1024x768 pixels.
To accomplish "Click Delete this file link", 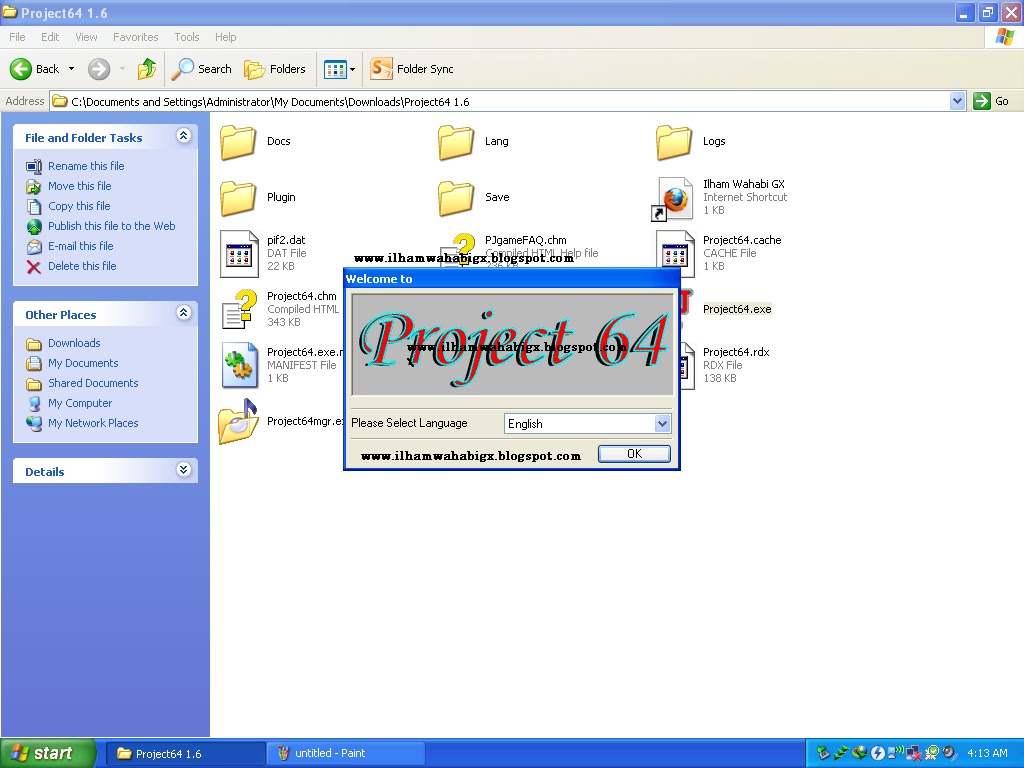I will coord(82,266).
